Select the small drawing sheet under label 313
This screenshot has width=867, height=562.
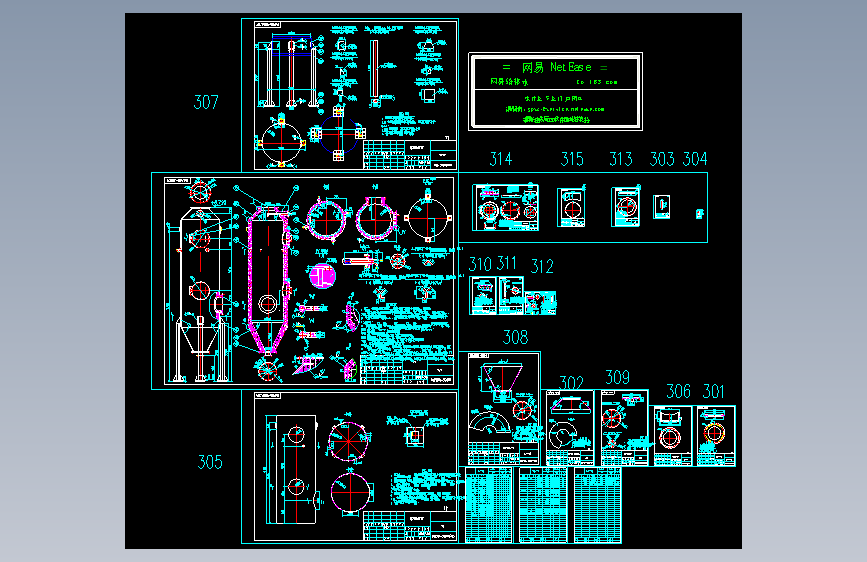pyautogui.click(x=625, y=206)
